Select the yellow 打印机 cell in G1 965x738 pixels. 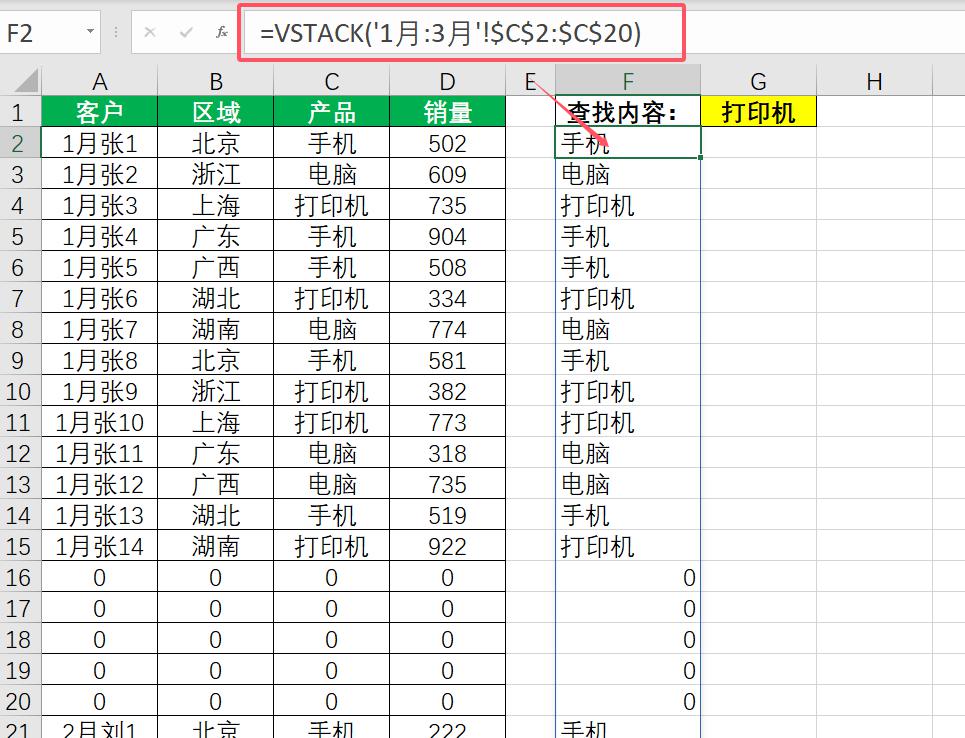click(x=758, y=111)
